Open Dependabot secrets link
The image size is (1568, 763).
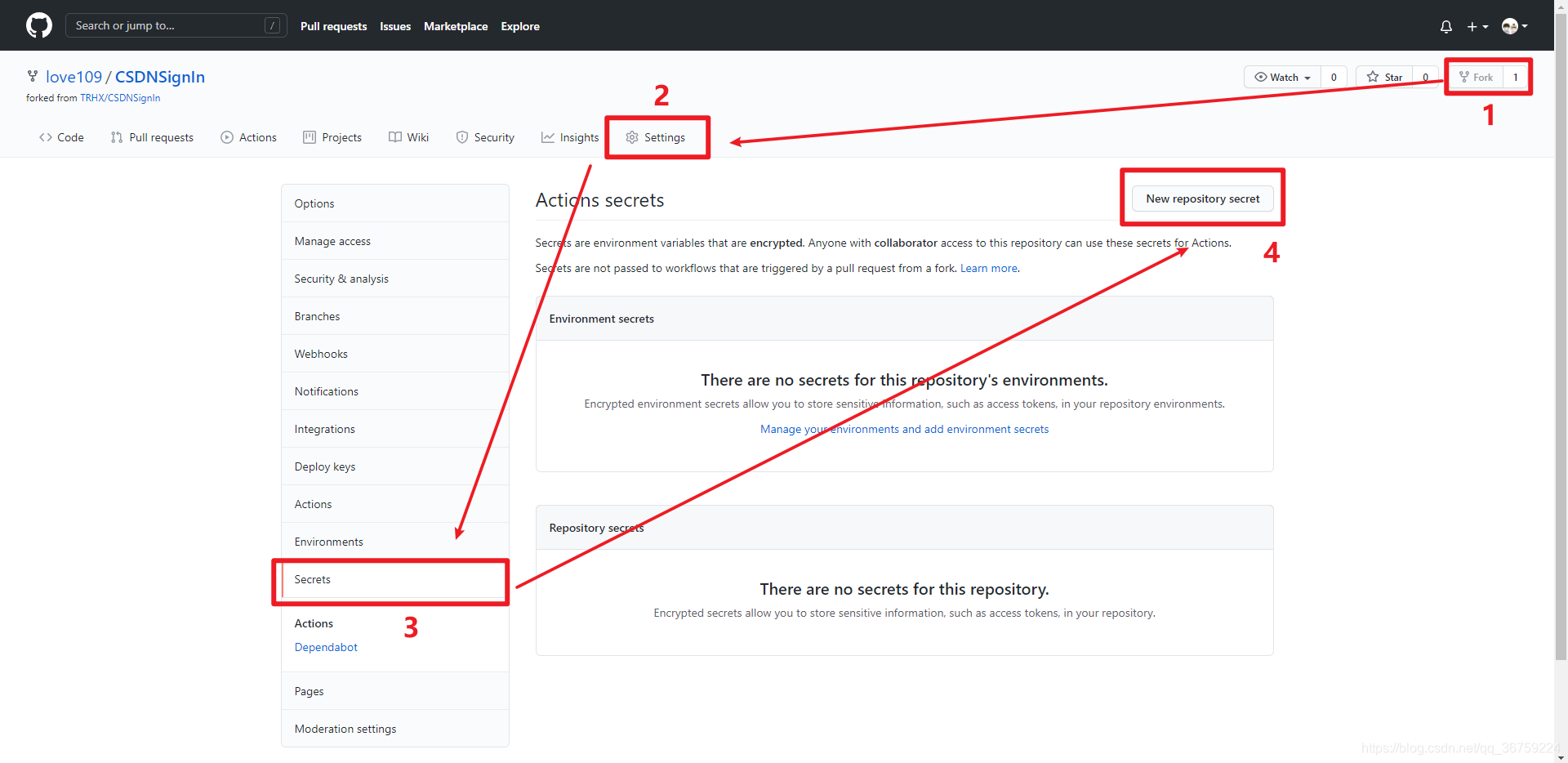[326, 647]
